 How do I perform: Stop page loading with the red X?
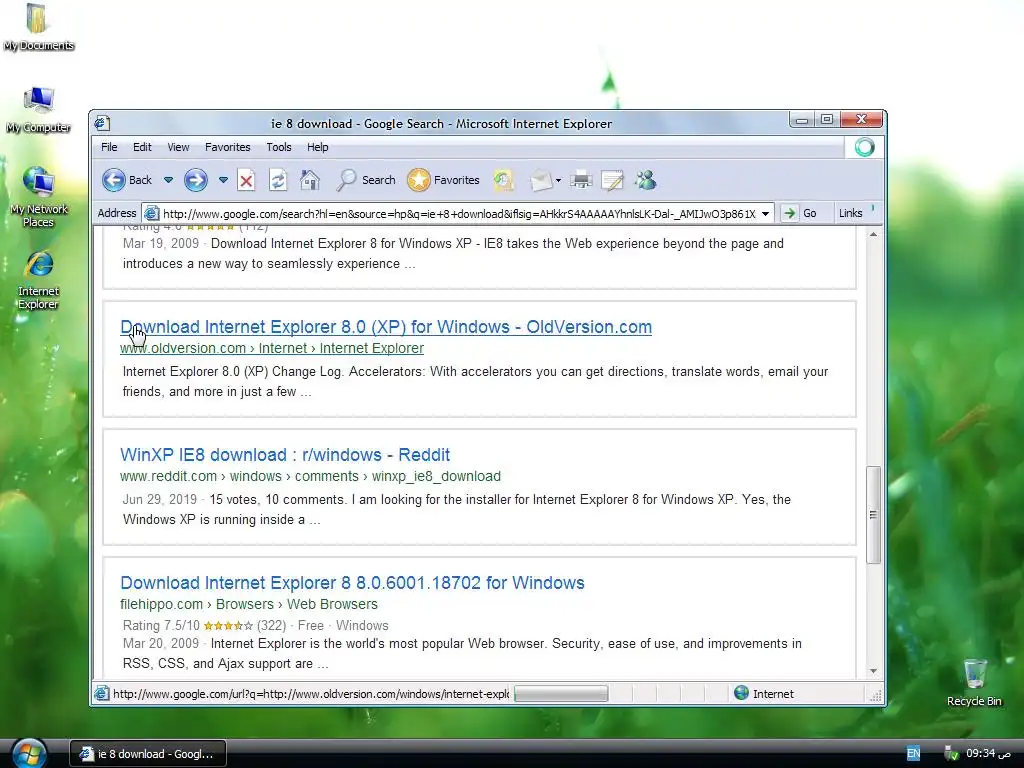pyautogui.click(x=246, y=180)
